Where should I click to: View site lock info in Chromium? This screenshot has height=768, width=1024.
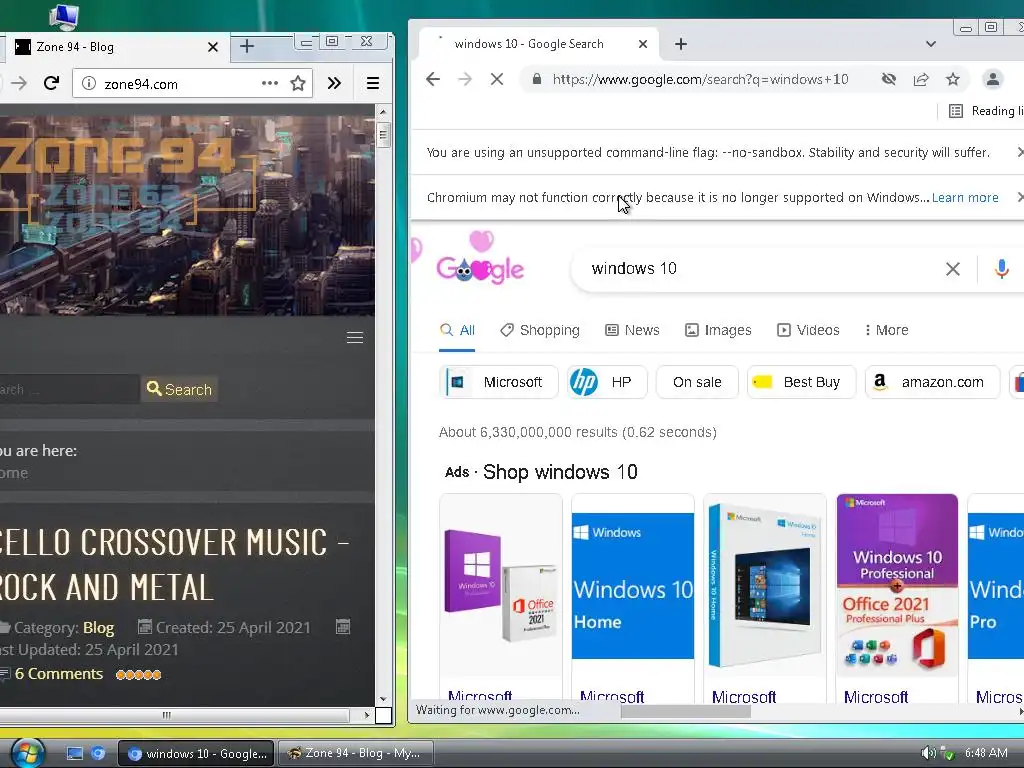[537, 79]
